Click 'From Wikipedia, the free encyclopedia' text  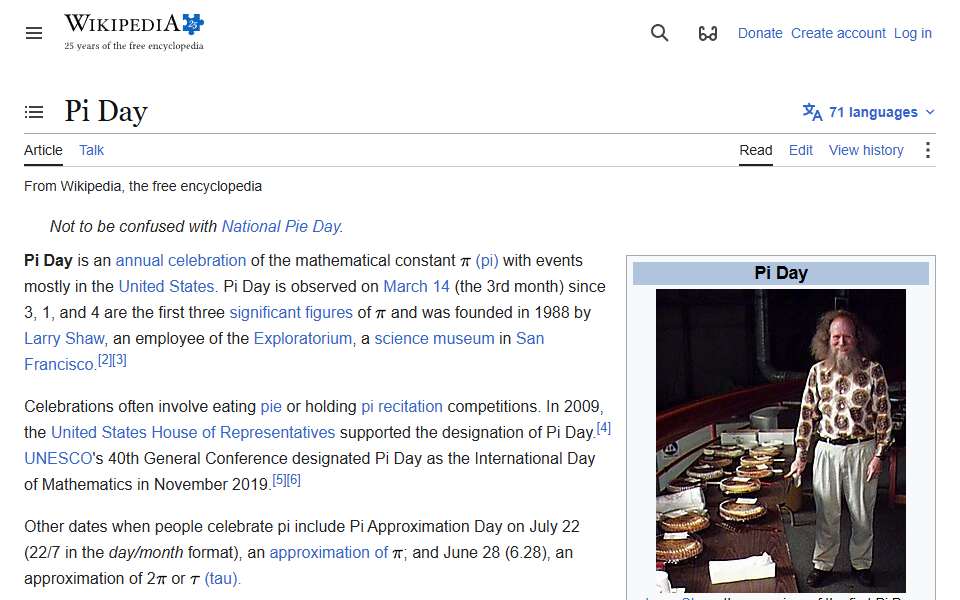(143, 186)
